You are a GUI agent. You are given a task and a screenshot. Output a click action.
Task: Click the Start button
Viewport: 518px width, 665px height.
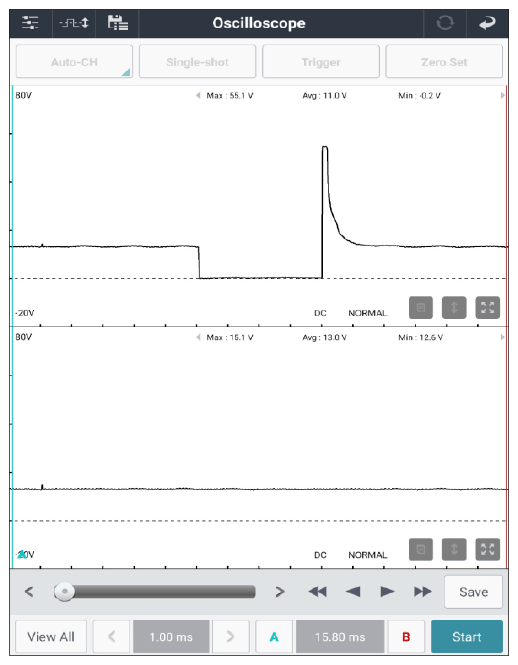(x=467, y=637)
